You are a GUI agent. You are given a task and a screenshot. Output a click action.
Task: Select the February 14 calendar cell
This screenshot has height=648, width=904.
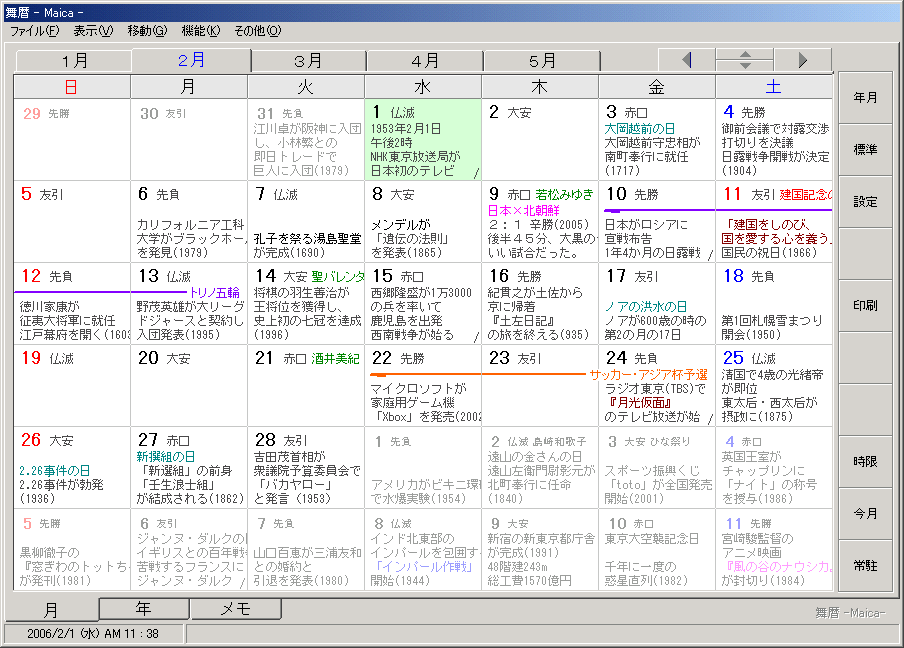(x=306, y=303)
